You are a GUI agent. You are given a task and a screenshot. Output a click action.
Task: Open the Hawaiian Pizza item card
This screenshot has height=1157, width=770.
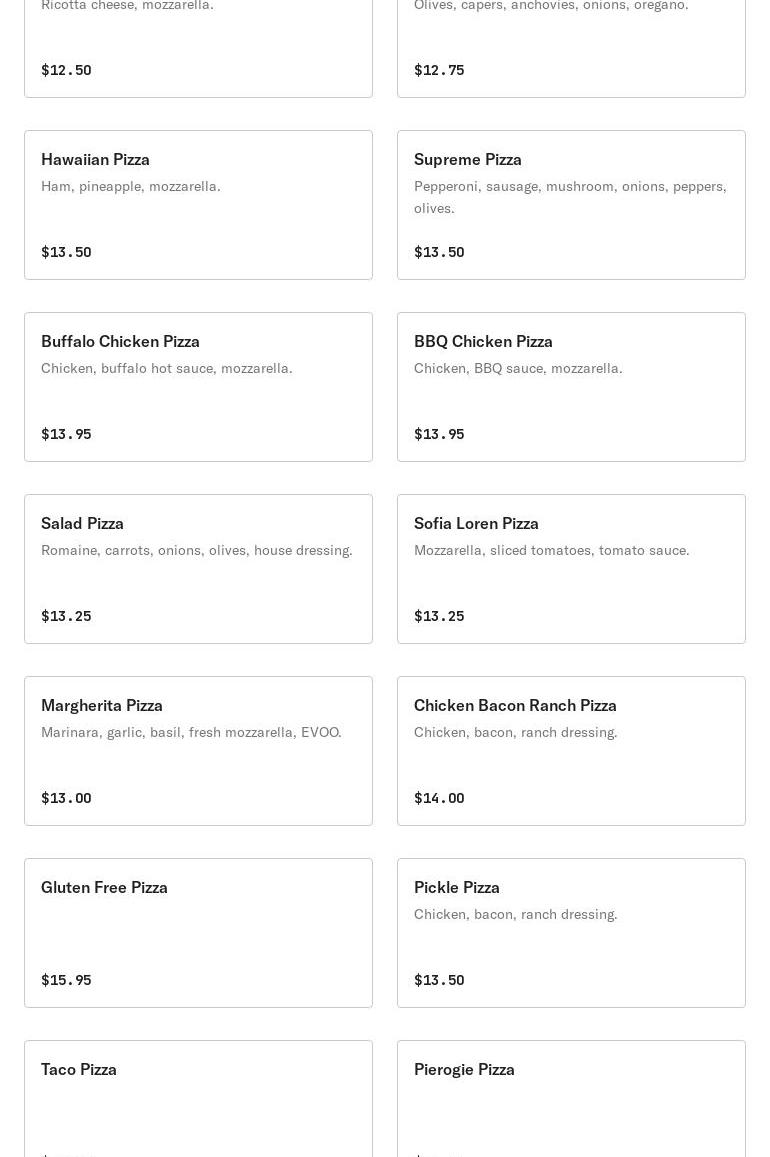point(198,205)
